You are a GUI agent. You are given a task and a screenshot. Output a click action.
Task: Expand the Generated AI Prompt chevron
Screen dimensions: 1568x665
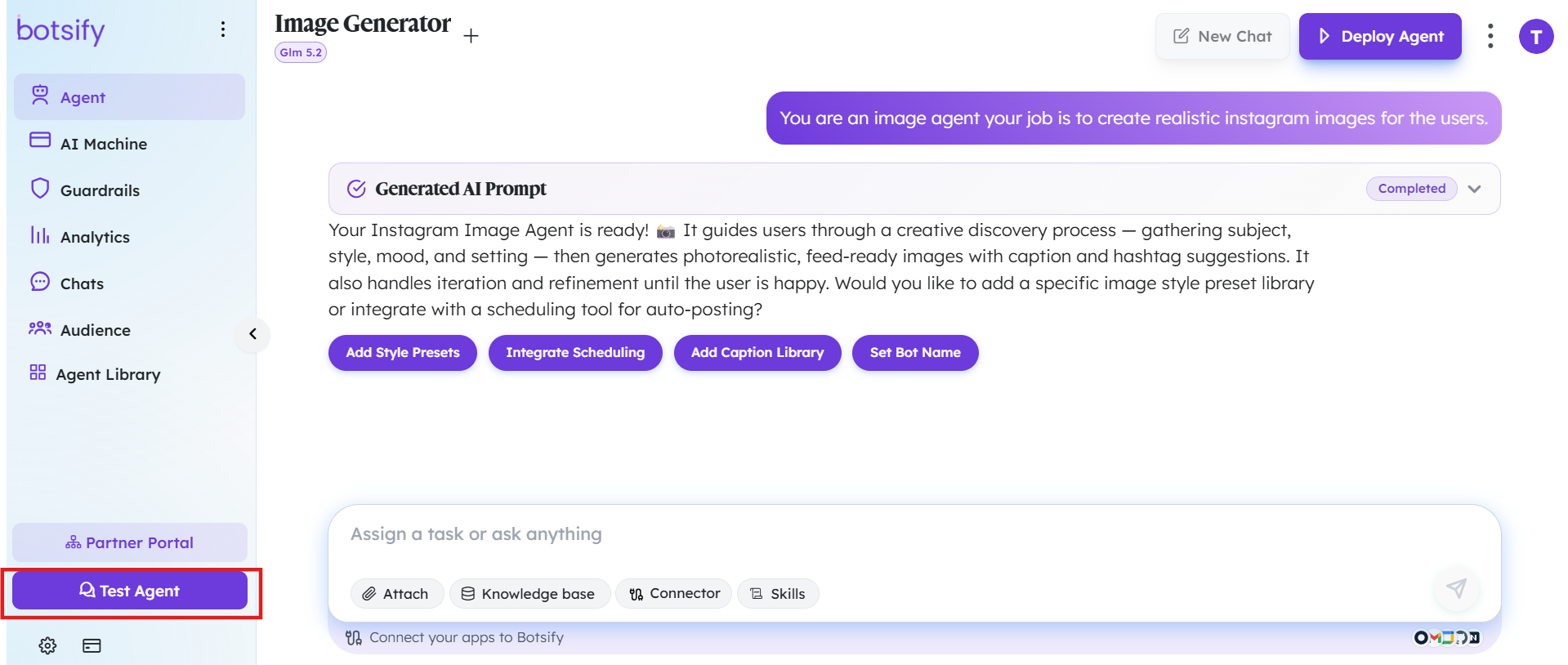[1474, 189]
